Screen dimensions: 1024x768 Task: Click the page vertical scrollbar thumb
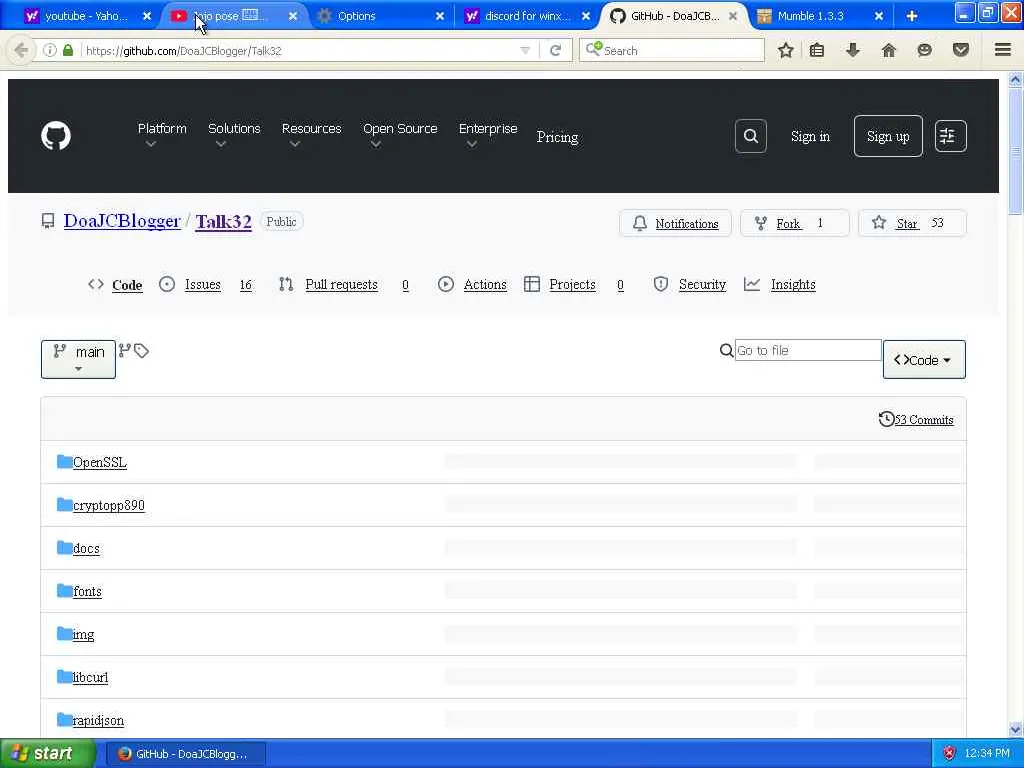point(1015,152)
